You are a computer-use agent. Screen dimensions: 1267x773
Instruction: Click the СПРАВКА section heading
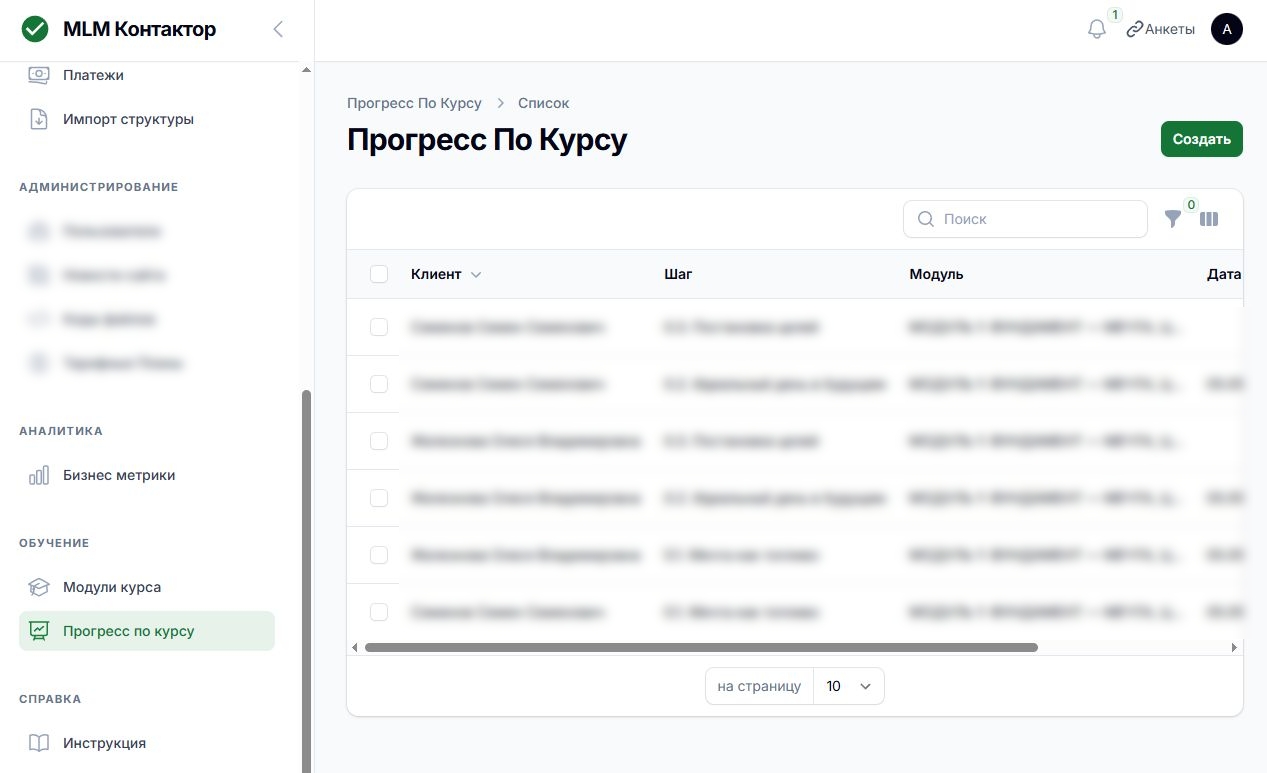click(50, 699)
